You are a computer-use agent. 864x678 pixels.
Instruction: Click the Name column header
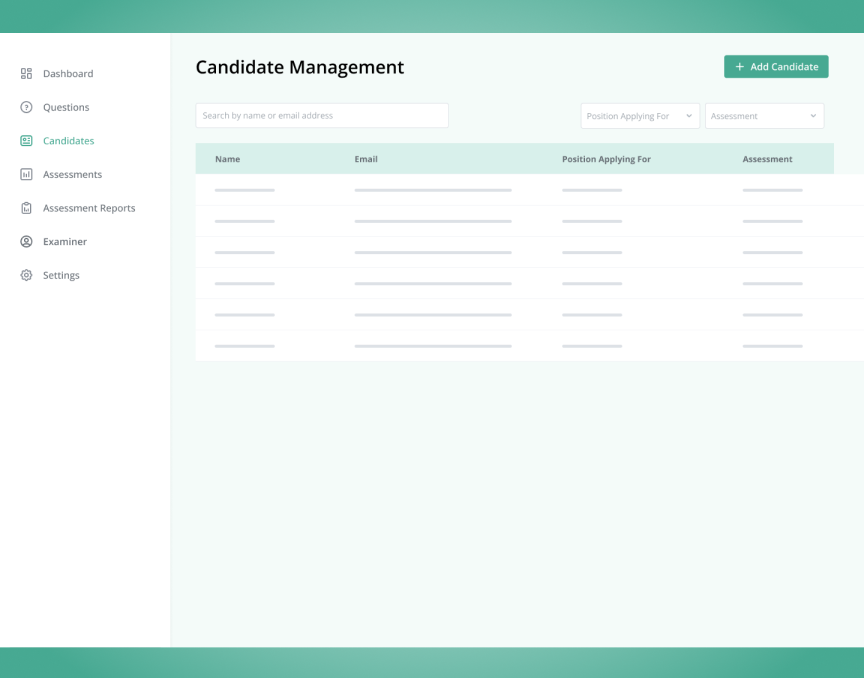click(228, 159)
